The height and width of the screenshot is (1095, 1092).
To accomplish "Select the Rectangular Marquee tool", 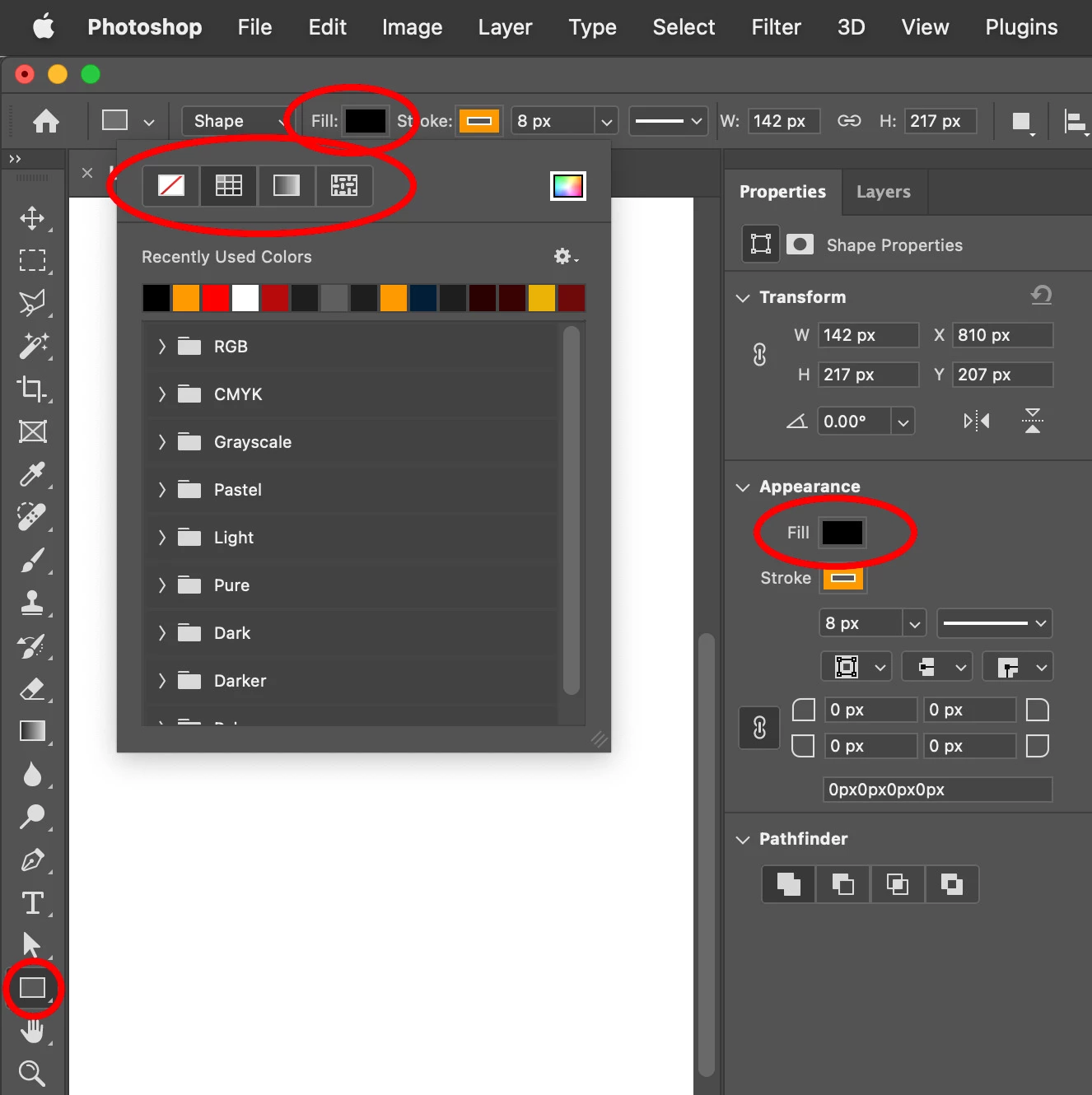I will pos(32,261).
